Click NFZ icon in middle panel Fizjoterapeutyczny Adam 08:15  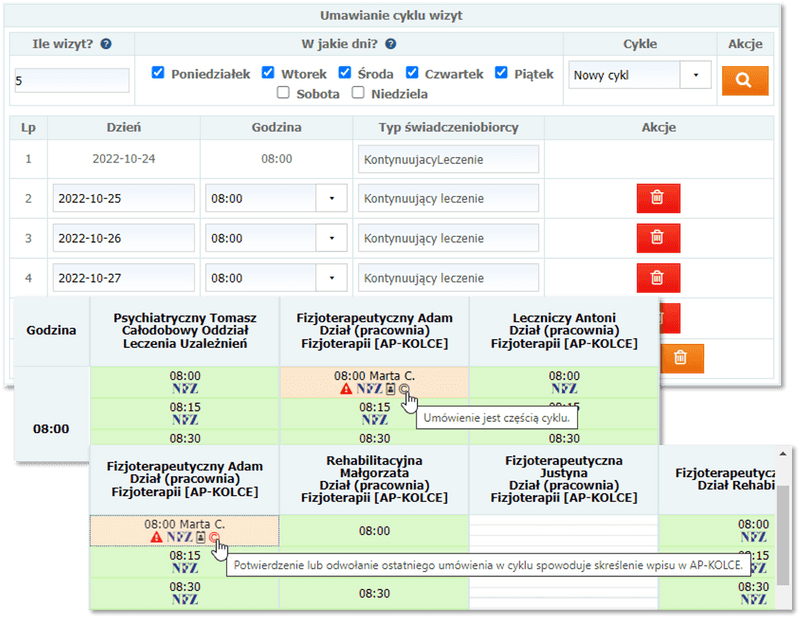click(374, 420)
